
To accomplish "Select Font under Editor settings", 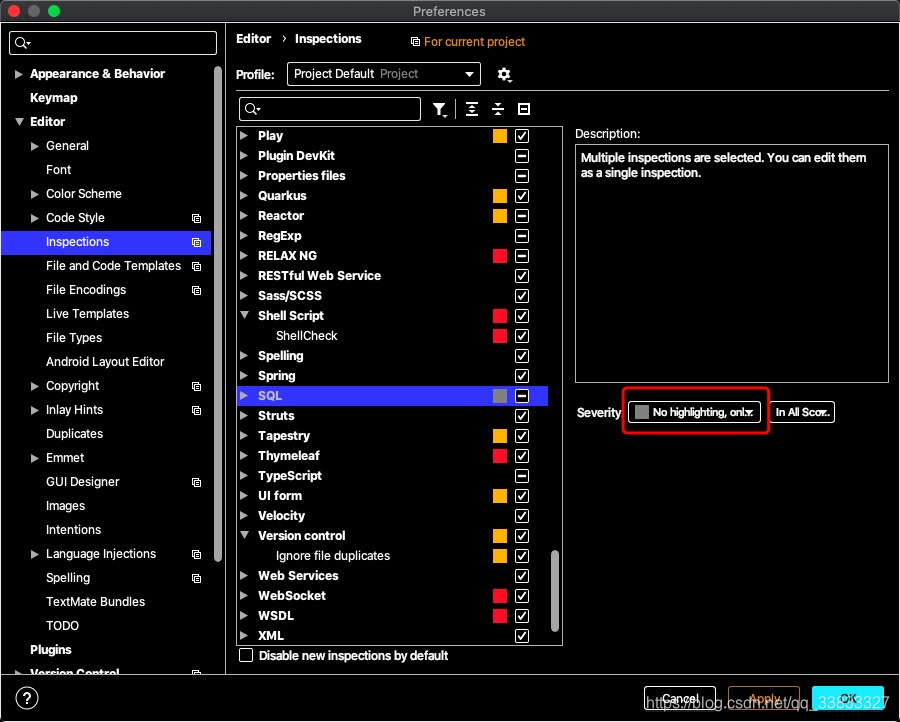I will click(x=59, y=170).
